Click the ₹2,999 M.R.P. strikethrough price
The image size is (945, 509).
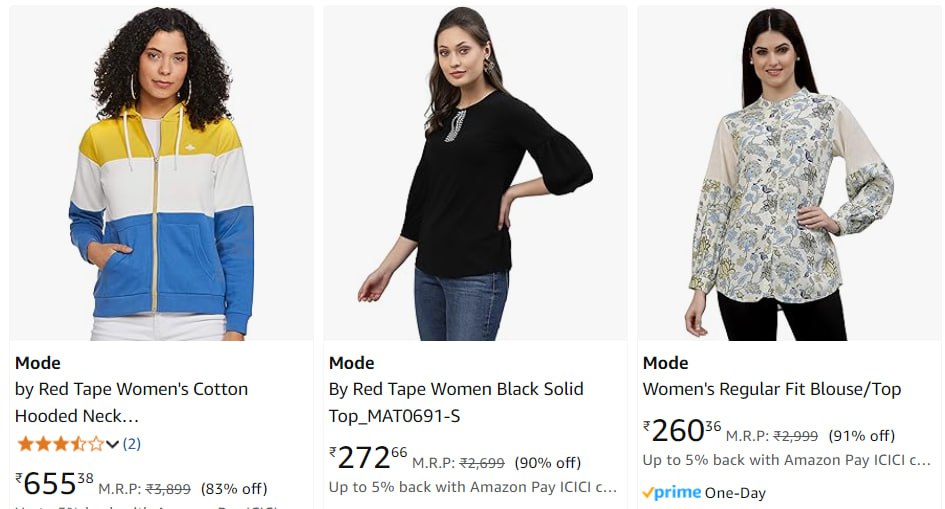click(796, 436)
